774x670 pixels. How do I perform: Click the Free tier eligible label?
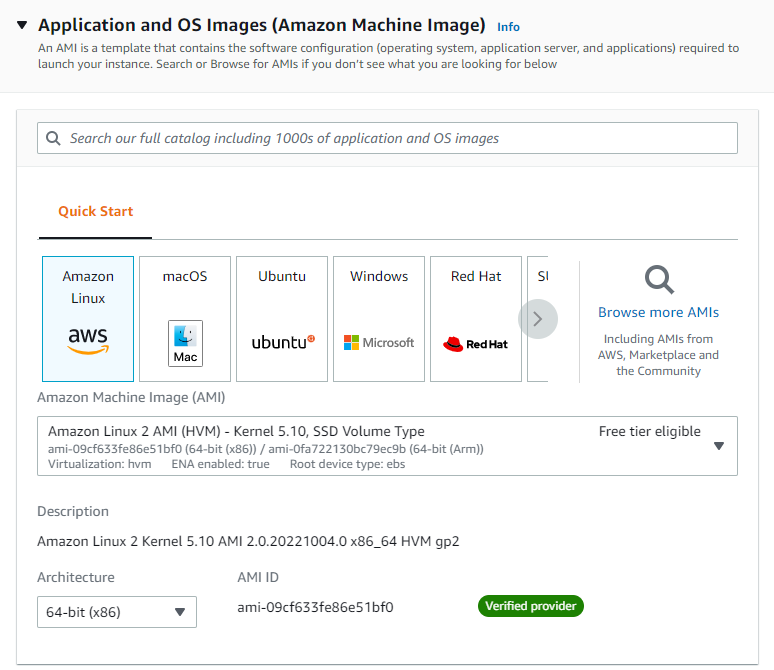point(650,432)
